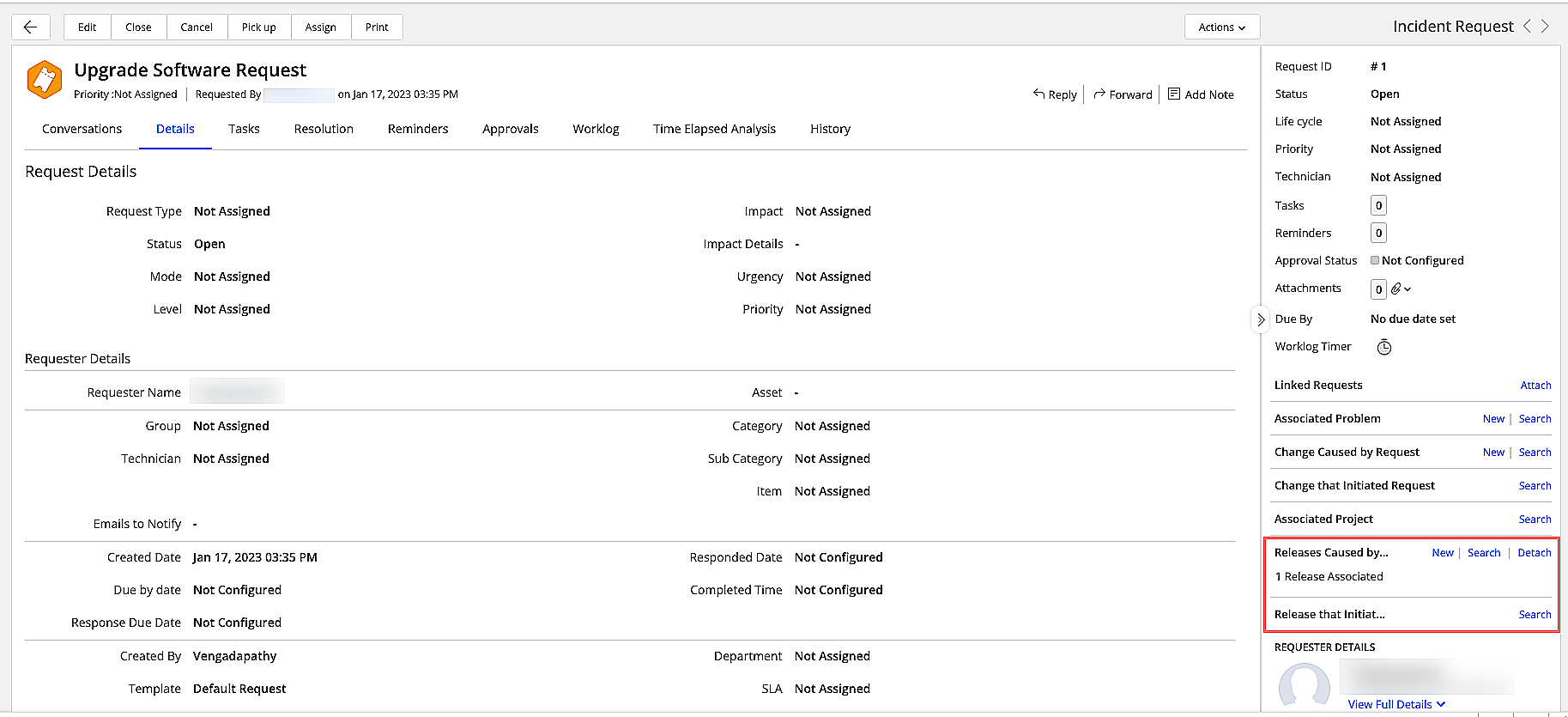Open the Actions dropdown menu
The image size is (1568, 717).
click(1221, 27)
